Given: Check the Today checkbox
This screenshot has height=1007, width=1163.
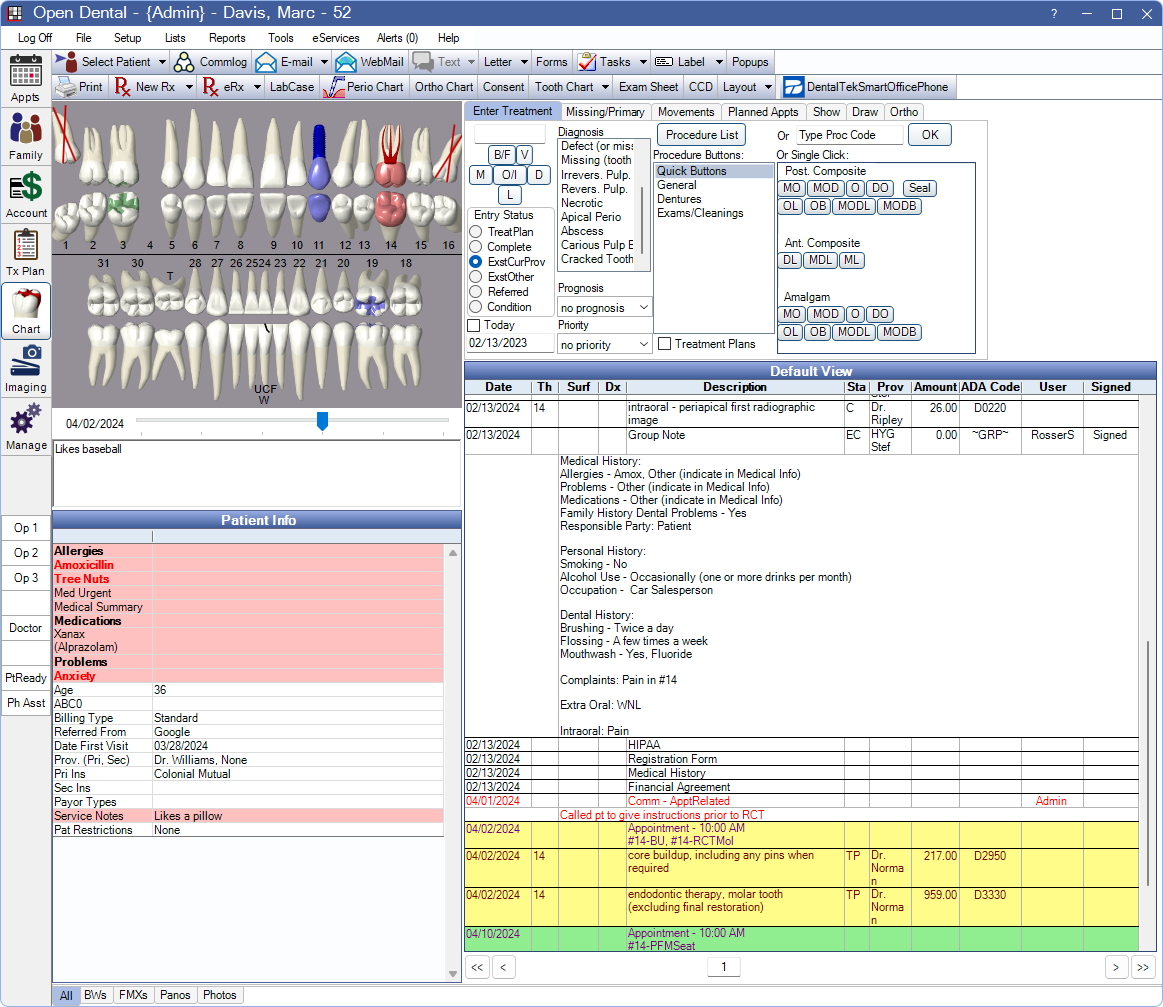Looking at the screenshot, I should [474, 325].
